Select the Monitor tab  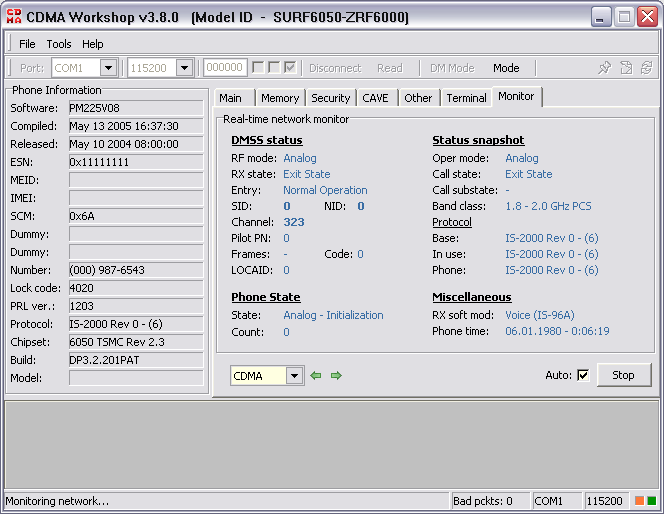pyautogui.click(x=516, y=97)
